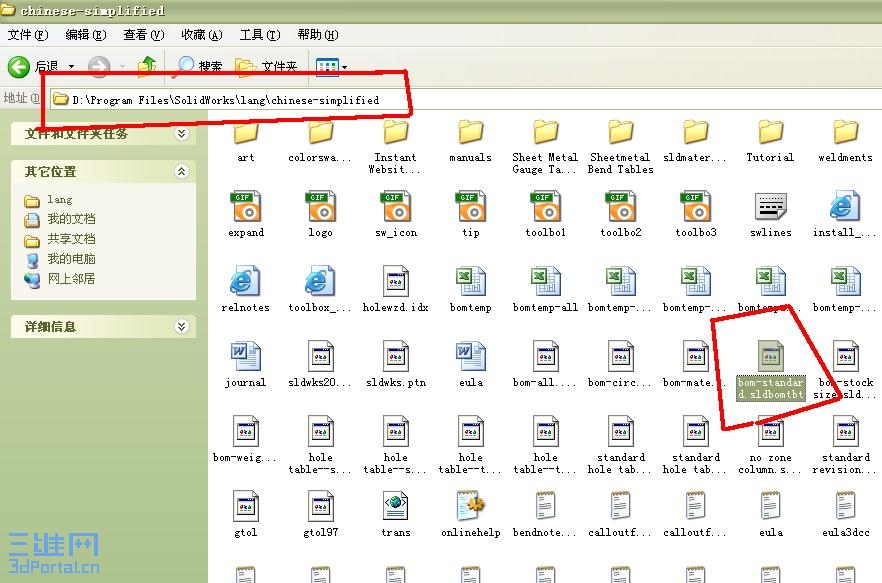The height and width of the screenshot is (583, 882).
Task: Click the address bar path field
Action: 465,100
